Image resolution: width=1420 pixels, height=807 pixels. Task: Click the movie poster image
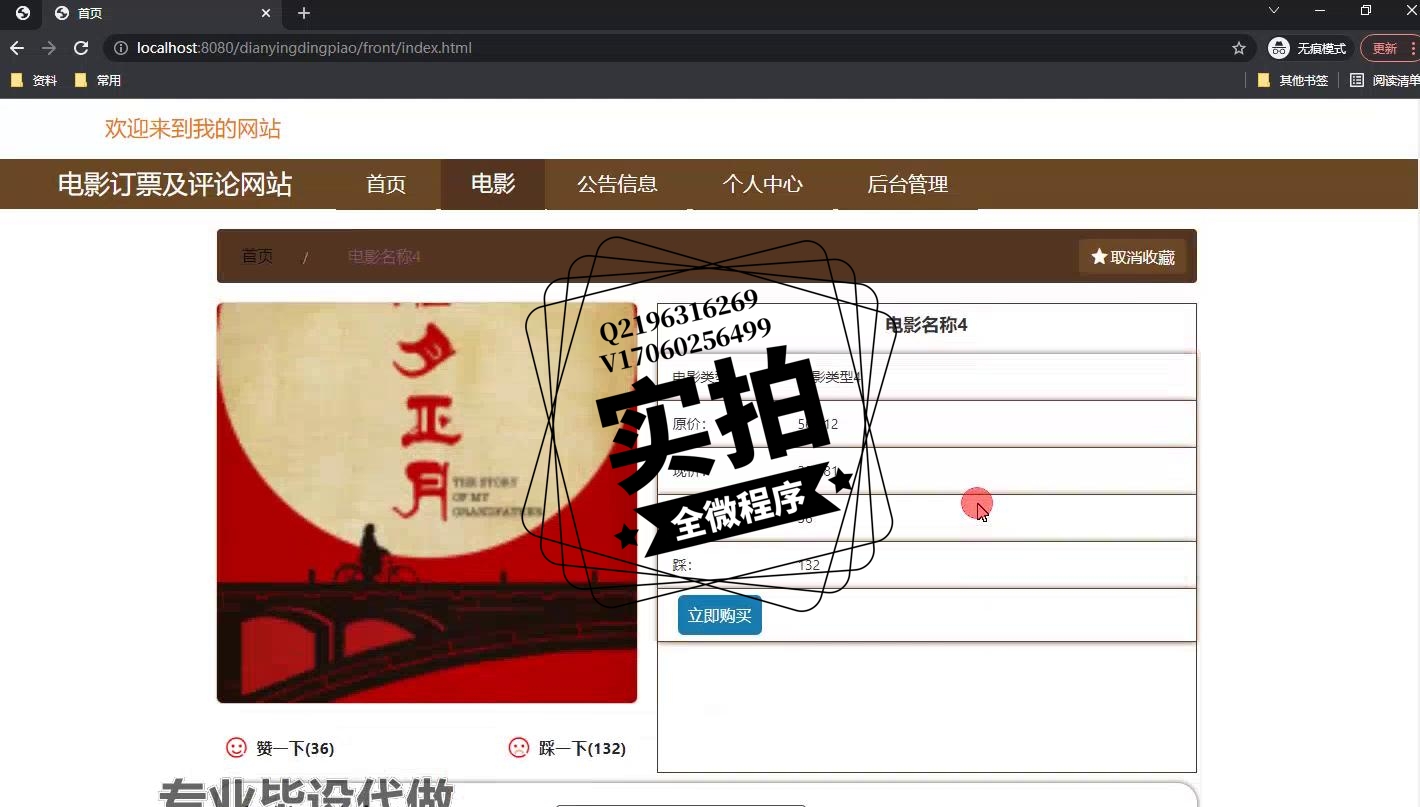427,503
